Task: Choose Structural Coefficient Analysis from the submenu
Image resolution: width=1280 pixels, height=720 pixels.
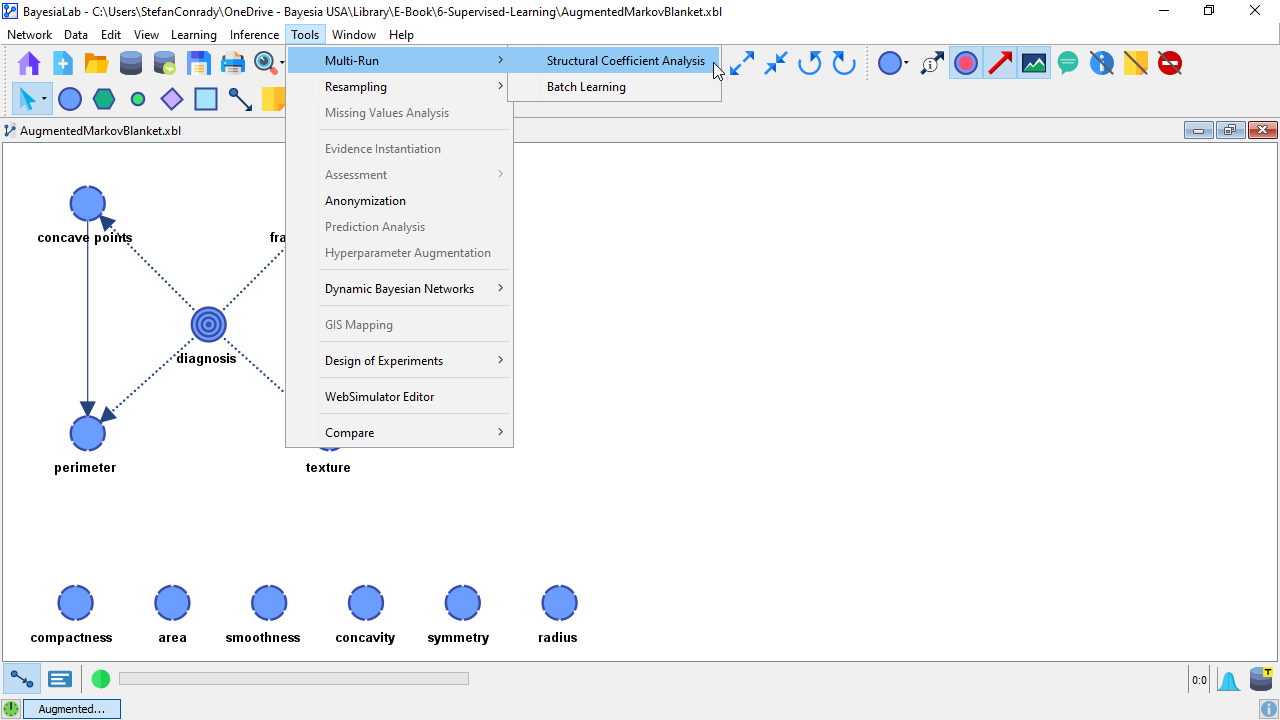Action: 613,61
